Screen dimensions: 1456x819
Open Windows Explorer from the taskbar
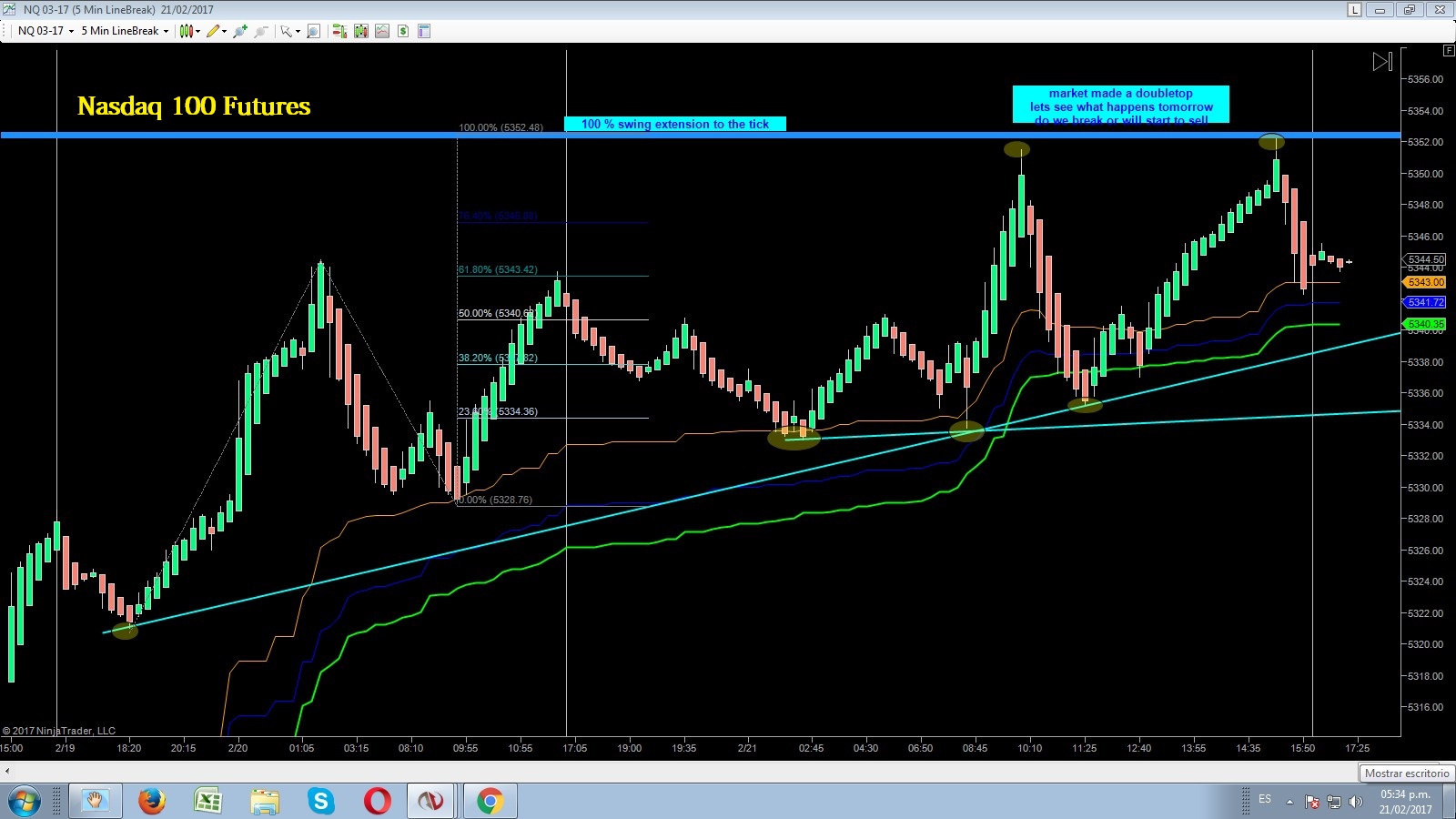pos(265,802)
